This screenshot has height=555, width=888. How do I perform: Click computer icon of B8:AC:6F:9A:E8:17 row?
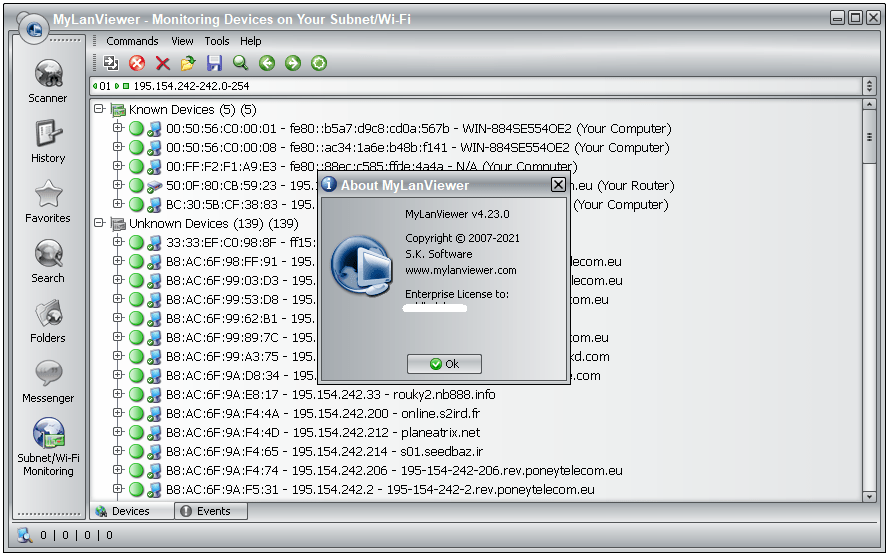point(154,394)
